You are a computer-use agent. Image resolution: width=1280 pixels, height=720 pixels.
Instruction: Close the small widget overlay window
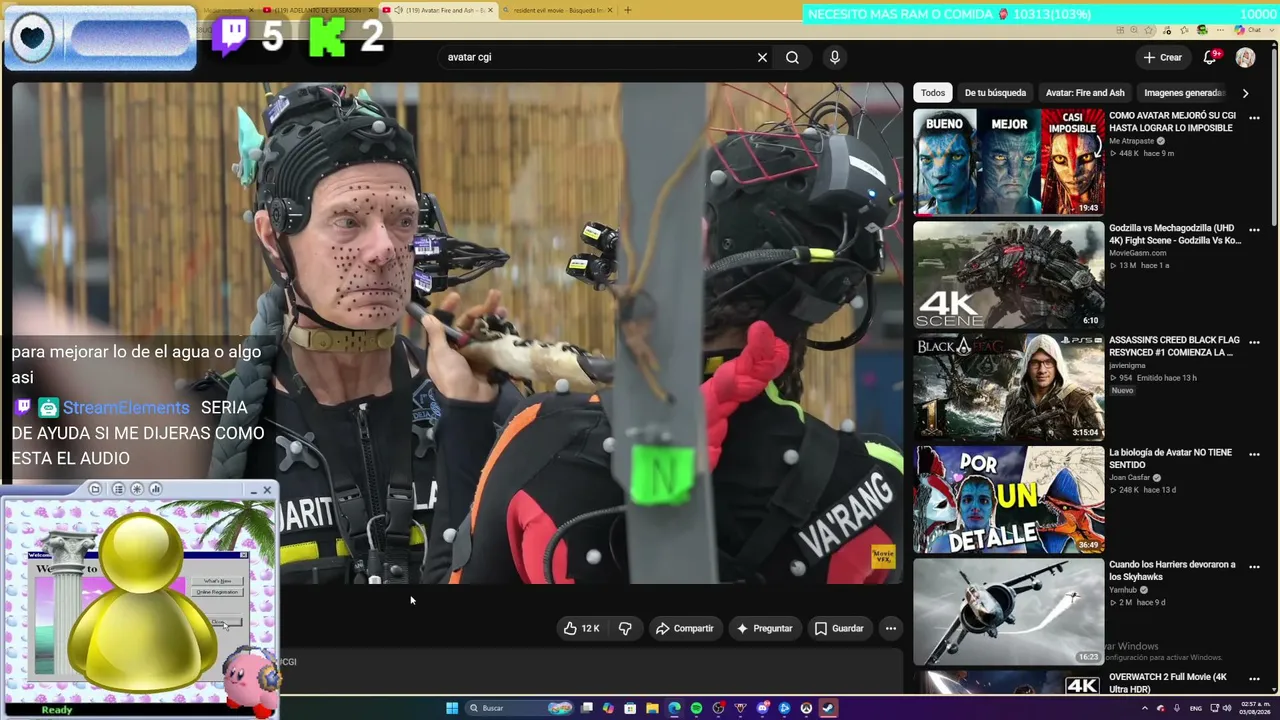point(267,489)
